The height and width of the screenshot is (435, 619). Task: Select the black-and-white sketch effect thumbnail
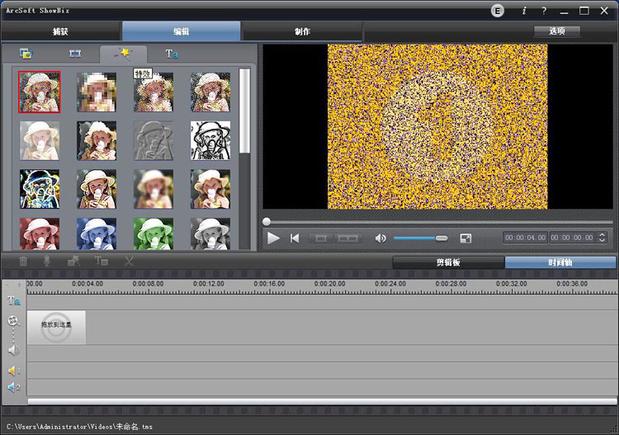pyautogui.click(x=210, y=141)
